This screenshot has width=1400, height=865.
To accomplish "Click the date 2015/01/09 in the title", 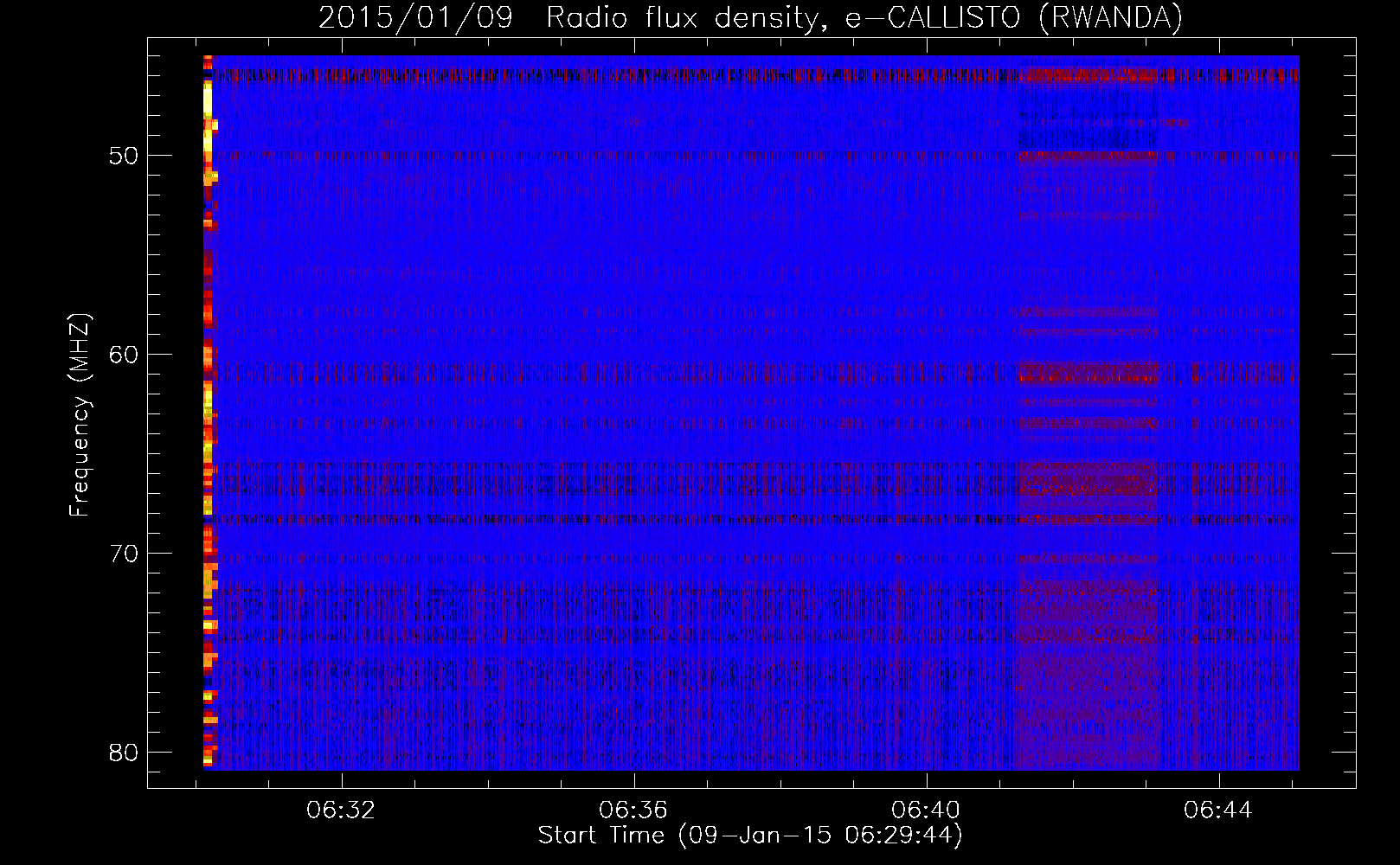I will [415, 17].
